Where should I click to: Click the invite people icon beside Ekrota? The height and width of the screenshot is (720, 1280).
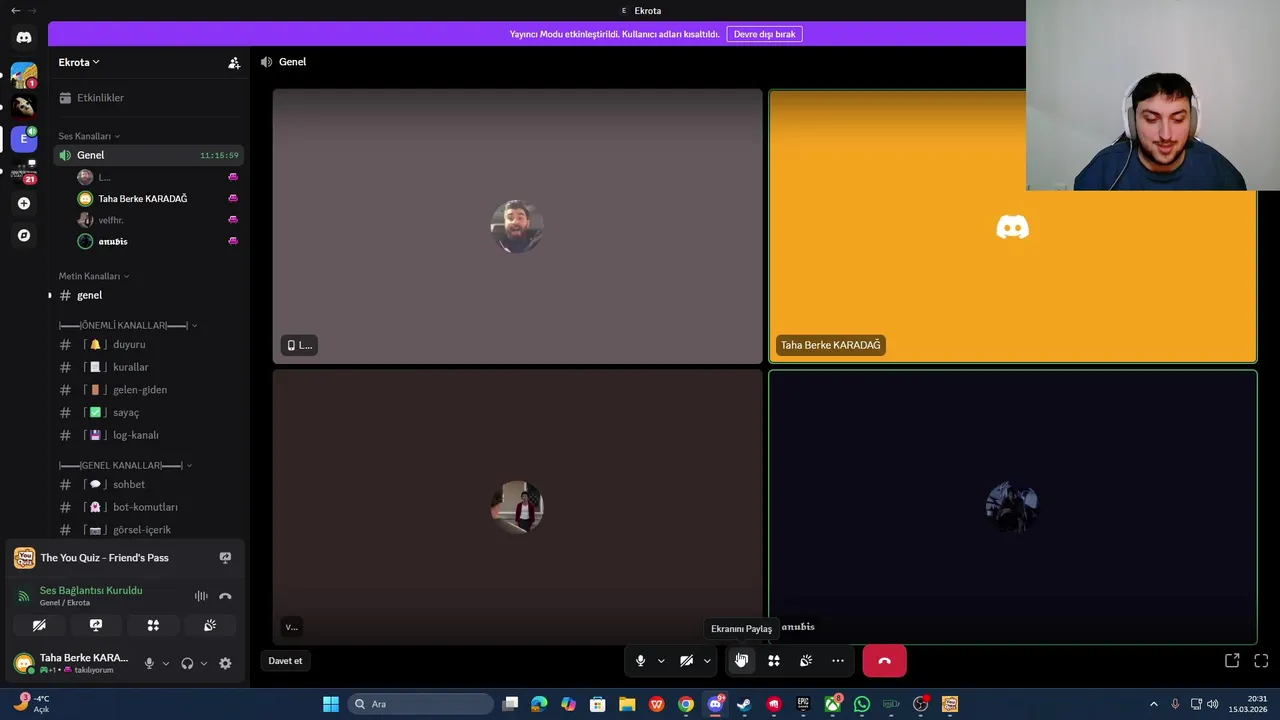234,62
